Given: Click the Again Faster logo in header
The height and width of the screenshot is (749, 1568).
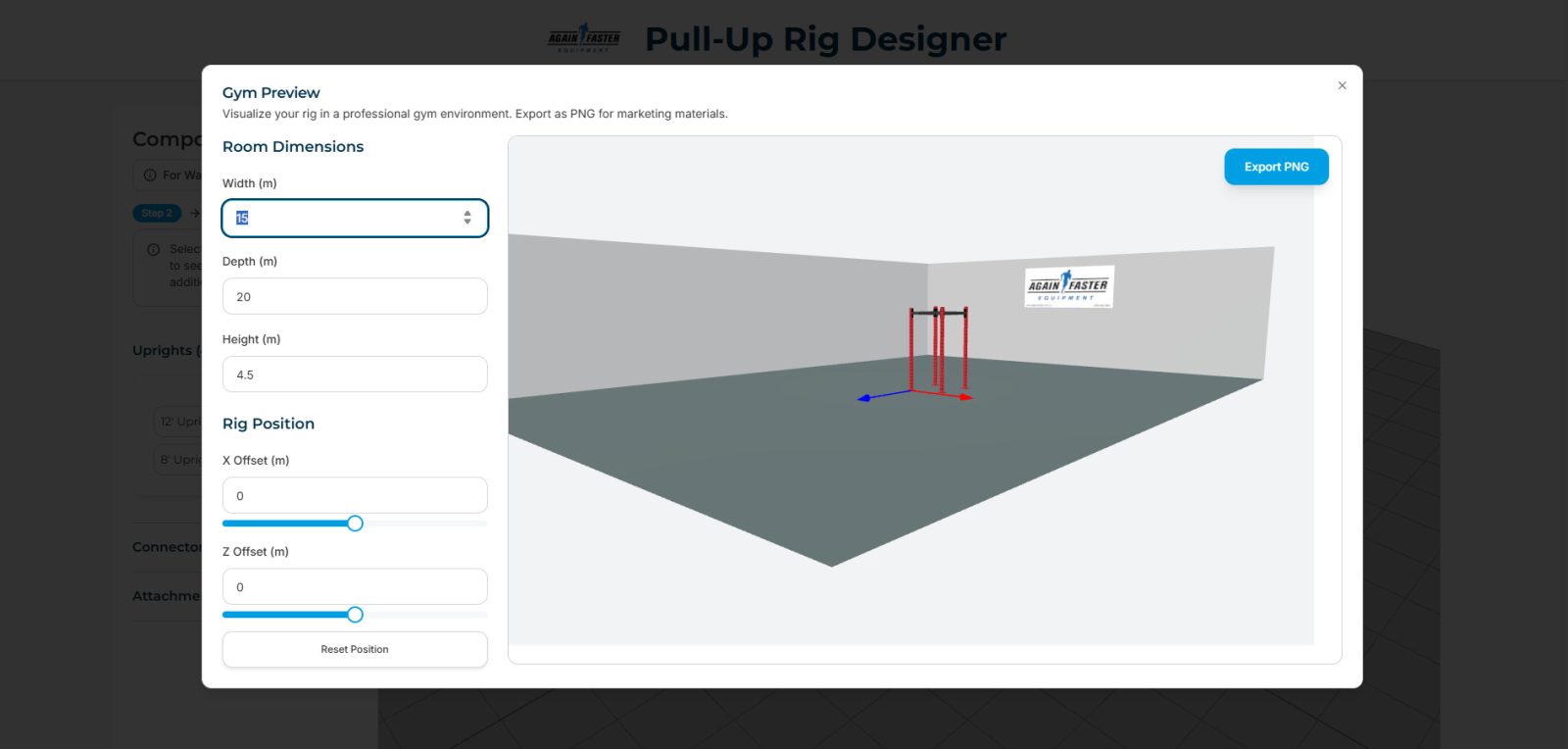Looking at the screenshot, I should (x=584, y=39).
